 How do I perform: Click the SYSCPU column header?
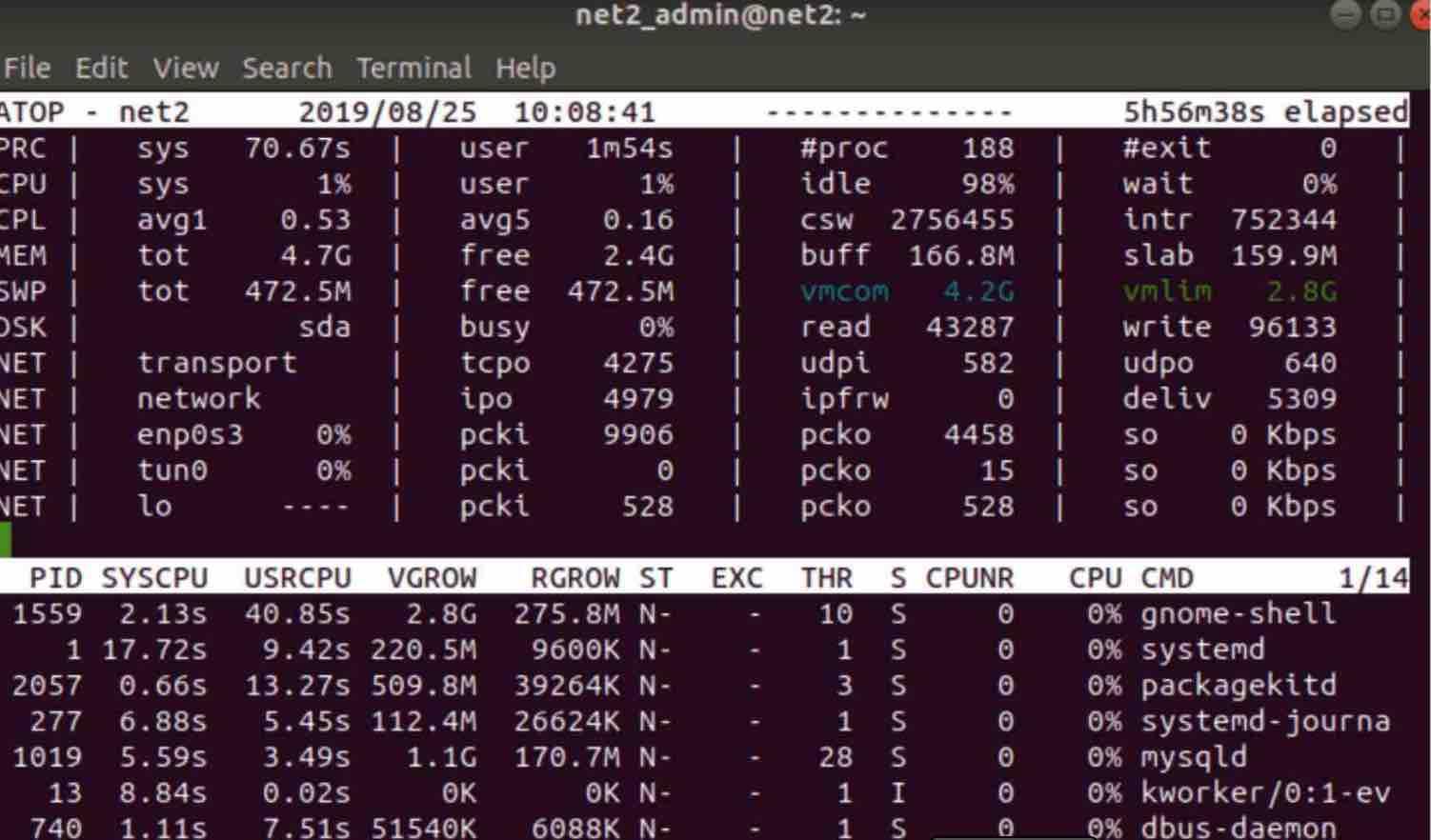[154, 577]
